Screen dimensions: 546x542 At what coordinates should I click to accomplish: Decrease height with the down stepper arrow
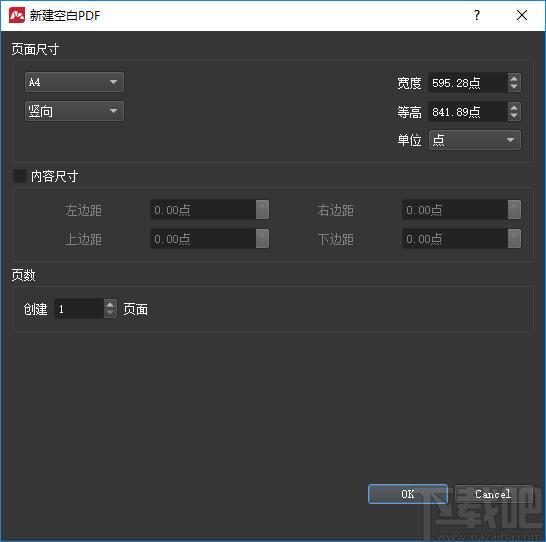click(x=514, y=116)
